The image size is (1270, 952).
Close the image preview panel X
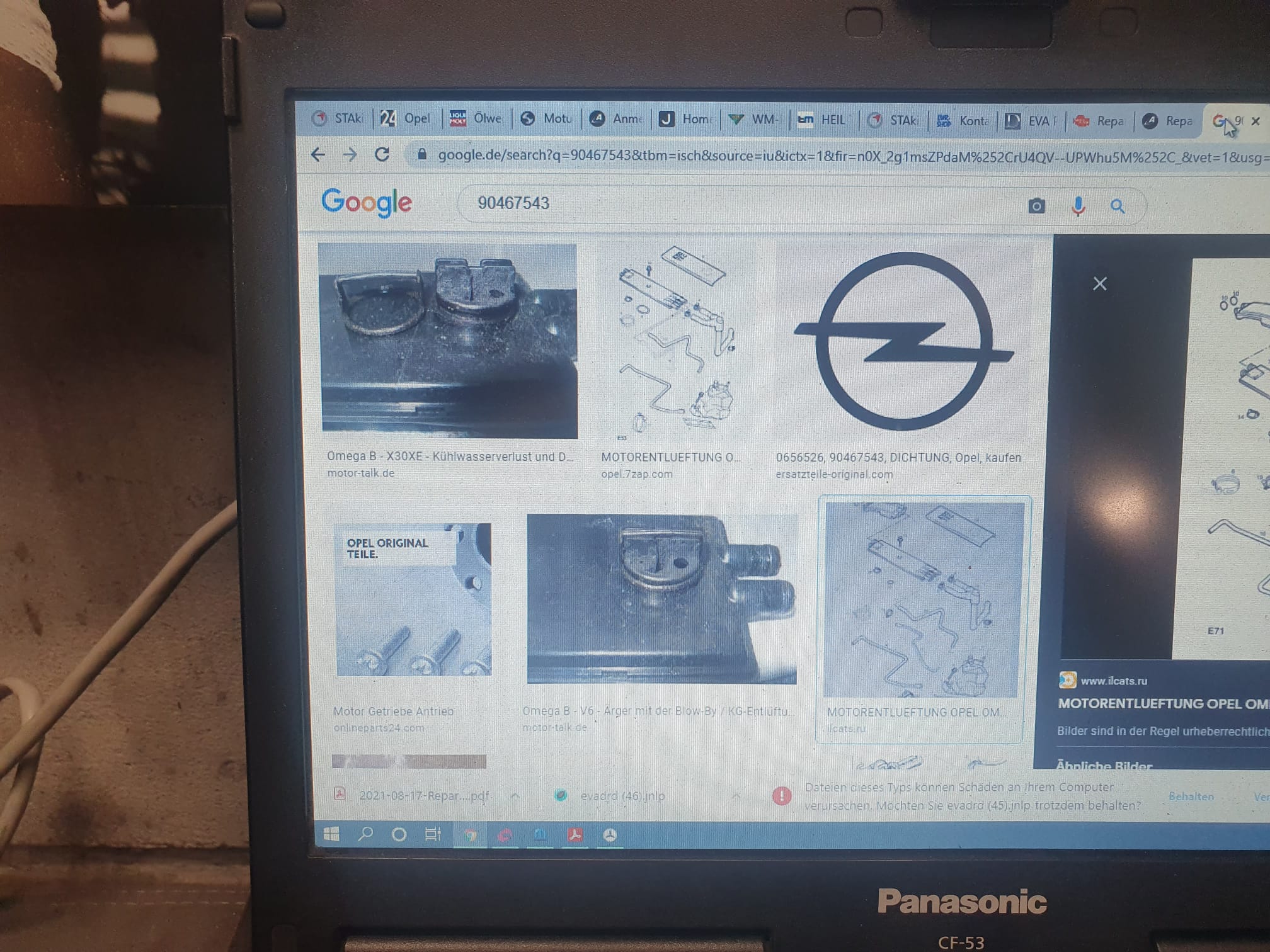(x=1099, y=284)
